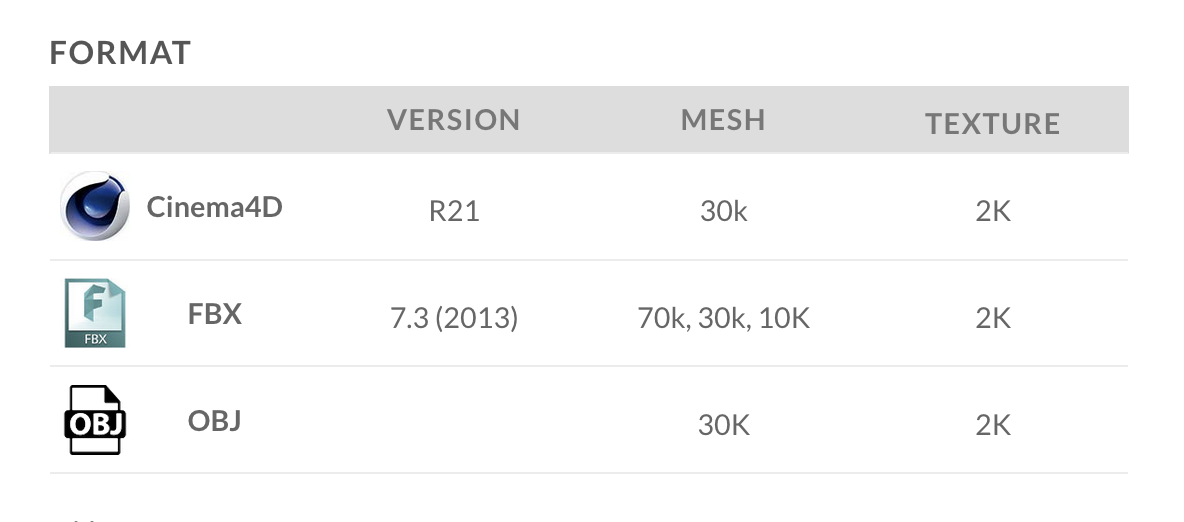This screenshot has height=522, width=1184.
Task: Select the FBX format label
Action: pyautogui.click(x=215, y=314)
